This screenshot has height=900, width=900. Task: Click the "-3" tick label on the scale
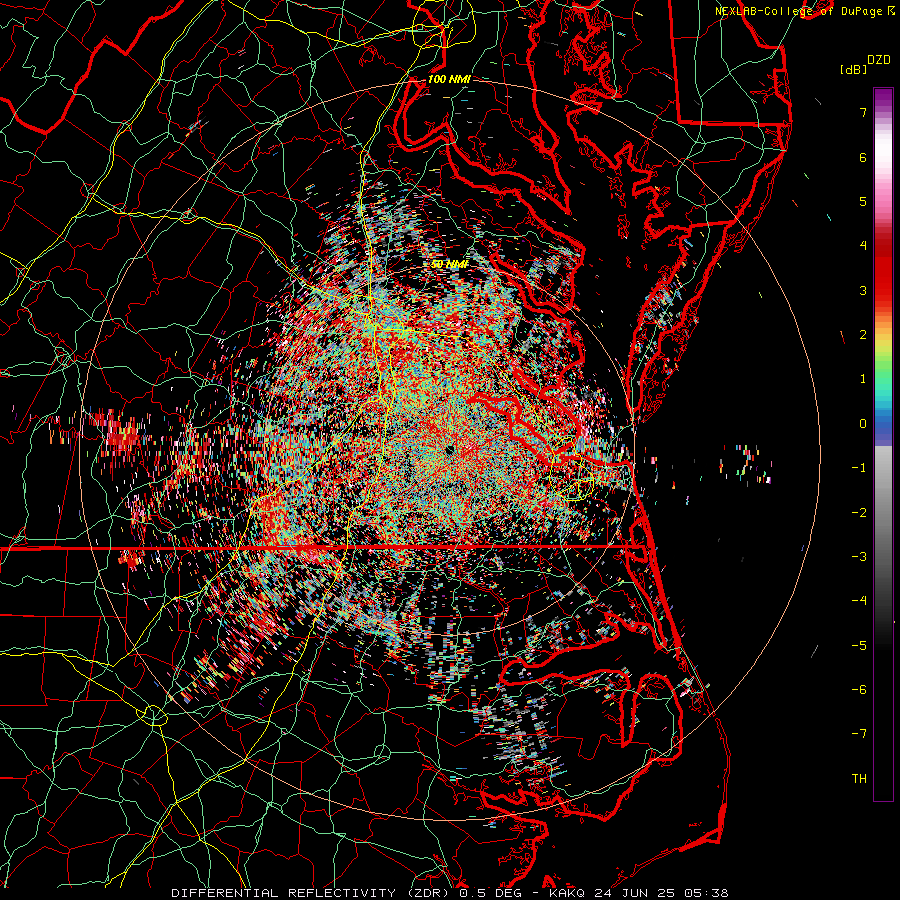click(859, 557)
